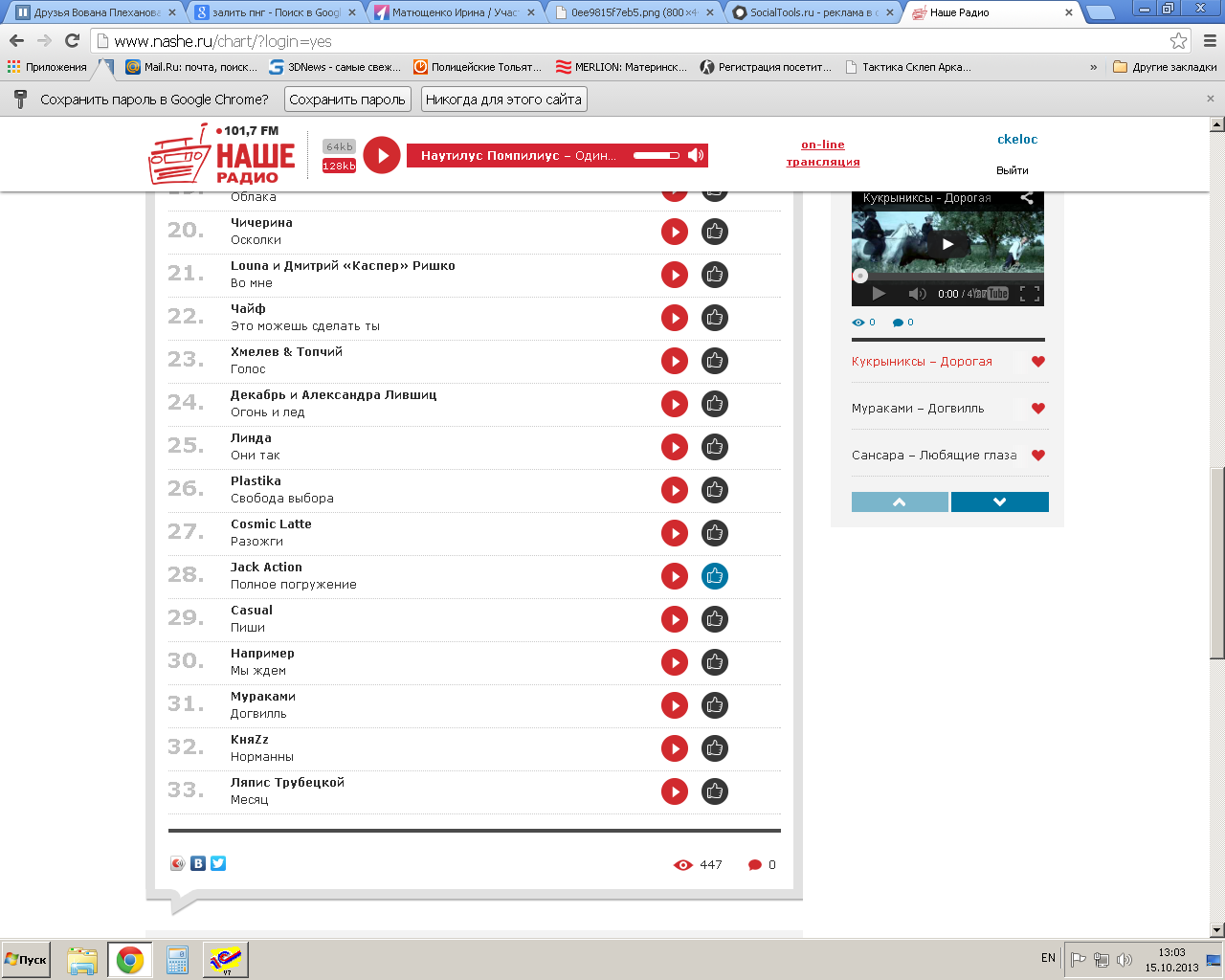The image size is (1225, 980).
Task: Like Casual – Пиши
Action: click(715, 619)
